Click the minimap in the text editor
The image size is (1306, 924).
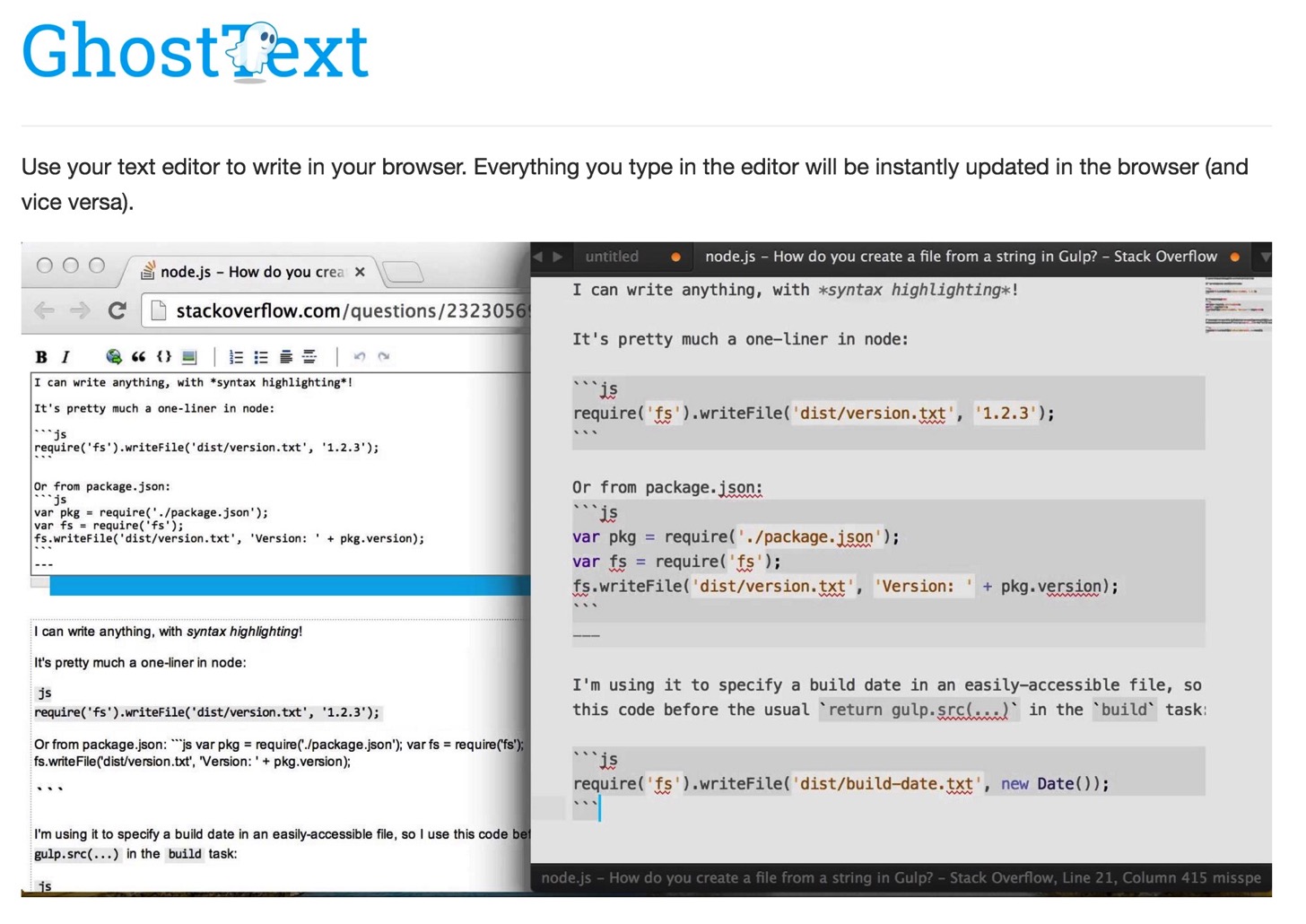[x=1238, y=307]
